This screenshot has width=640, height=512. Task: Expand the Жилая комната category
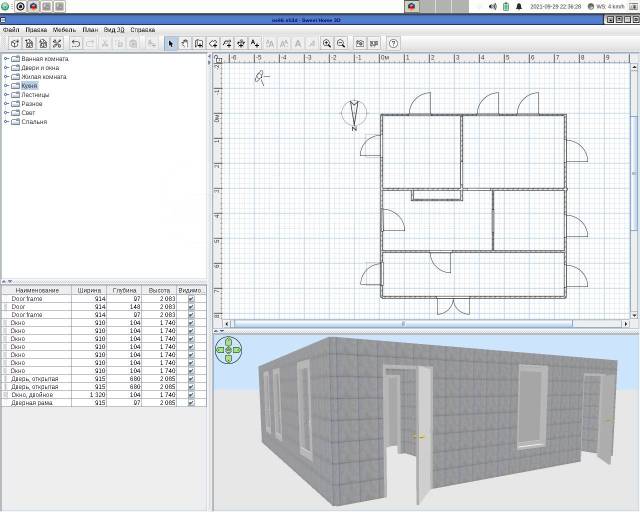tap(6, 77)
